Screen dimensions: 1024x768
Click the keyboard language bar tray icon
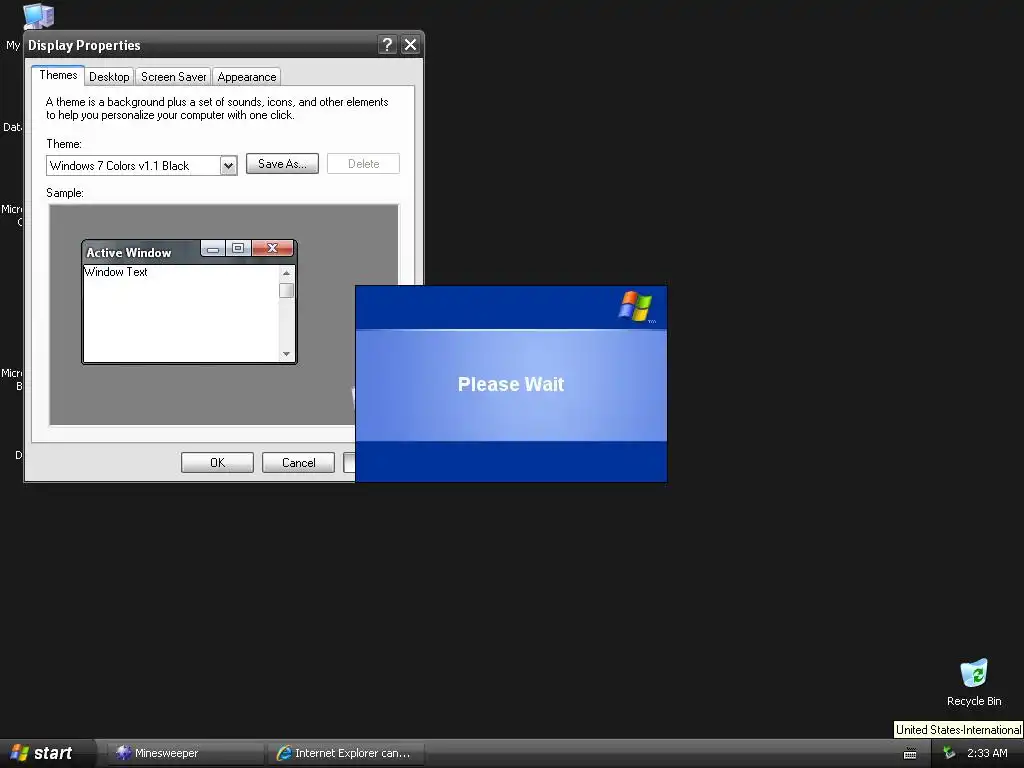pyautogui.click(x=910, y=754)
